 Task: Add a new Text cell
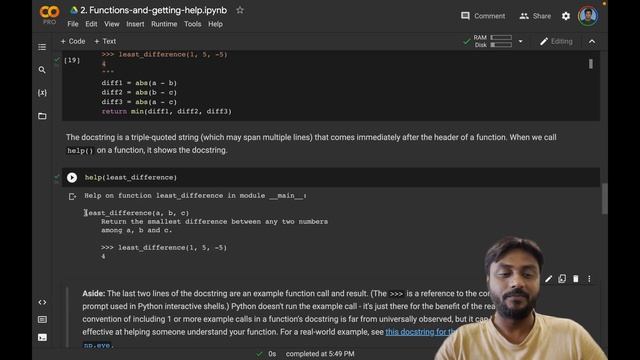(x=105, y=41)
